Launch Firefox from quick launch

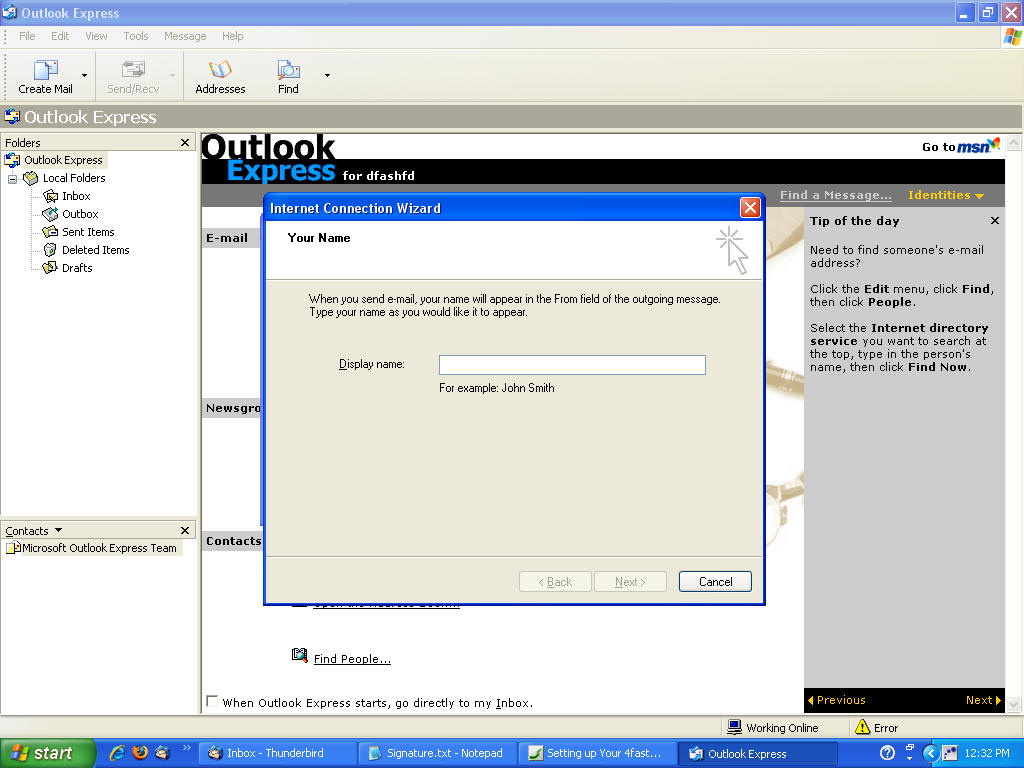click(140, 753)
